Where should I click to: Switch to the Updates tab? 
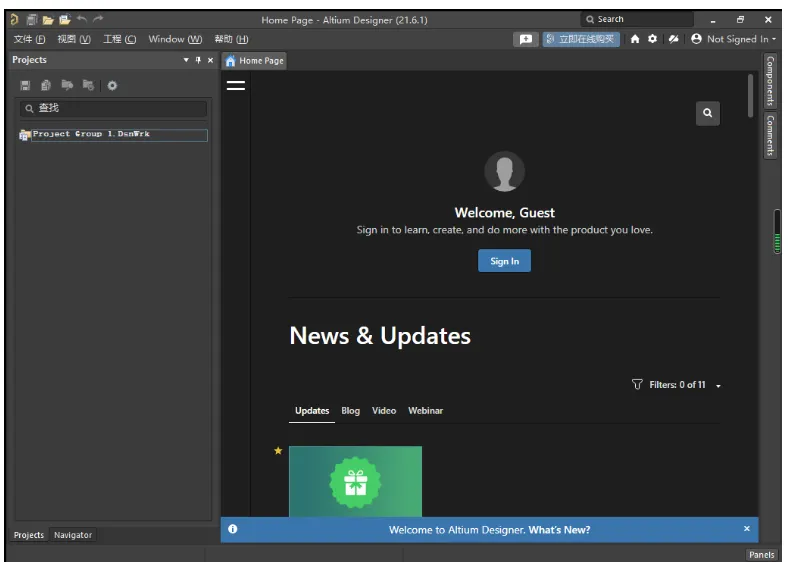[312, 411]
